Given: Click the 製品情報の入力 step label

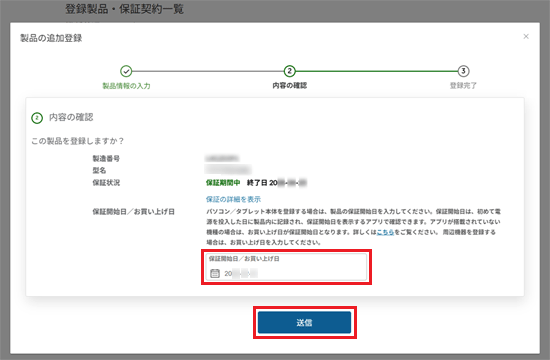Looking at the screenshot, I should (x=126, y=86).
